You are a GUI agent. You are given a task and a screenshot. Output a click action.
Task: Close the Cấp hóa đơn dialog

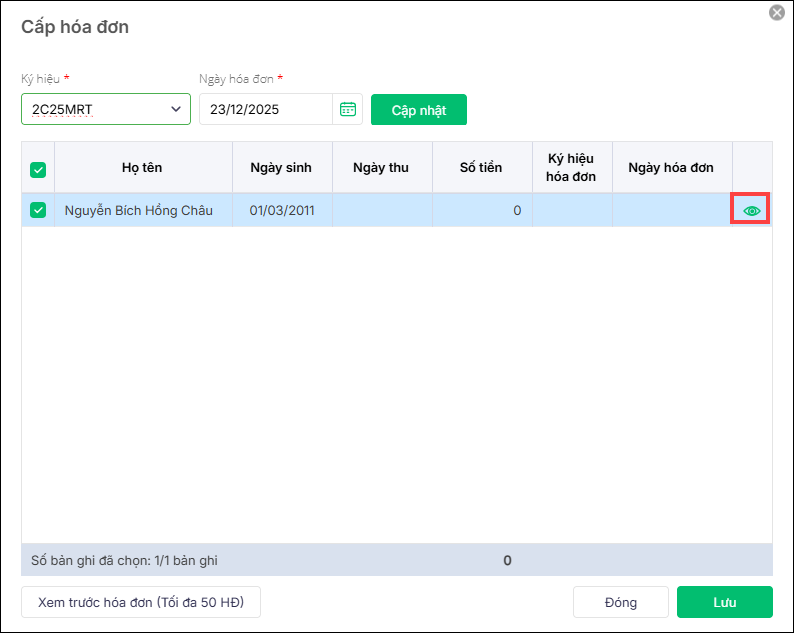[776, 13]
